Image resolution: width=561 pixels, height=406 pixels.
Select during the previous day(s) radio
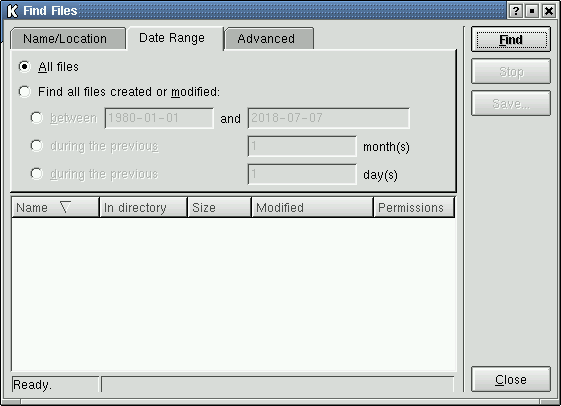coord(36,173)
